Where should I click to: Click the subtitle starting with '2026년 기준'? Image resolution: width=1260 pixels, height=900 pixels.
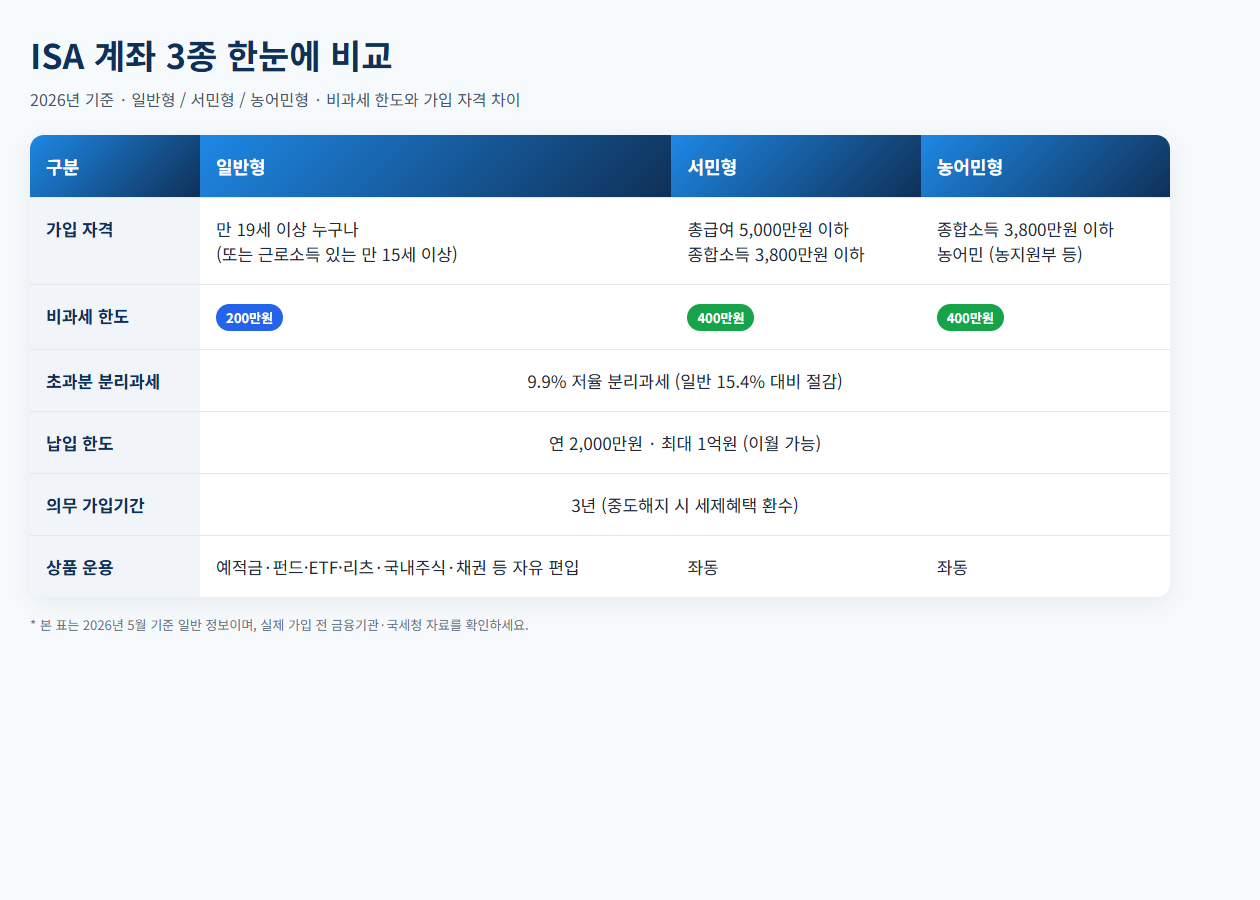[275, 100]
